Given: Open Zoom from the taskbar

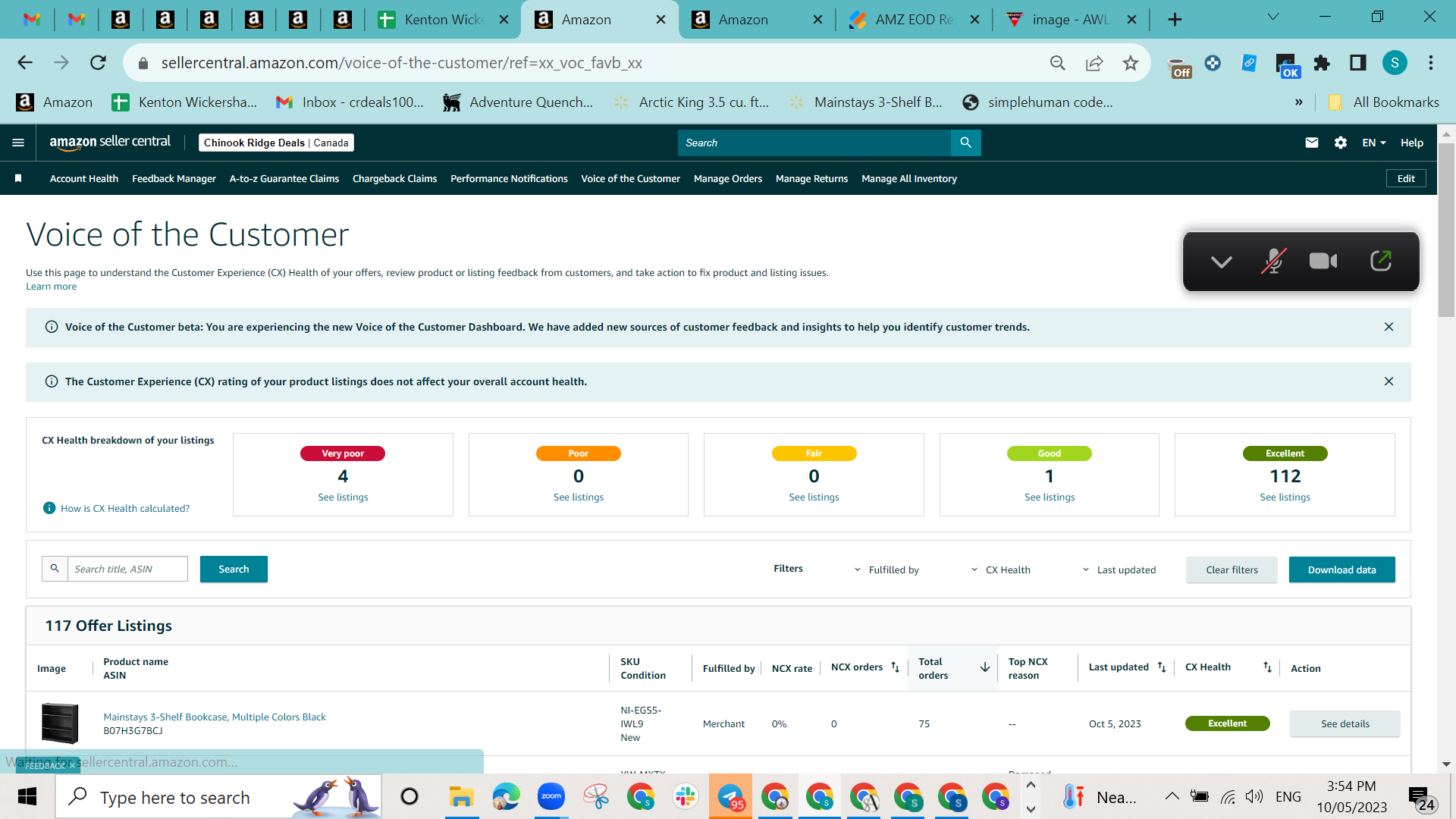Looking at the screenshot, I should [x=551, y=796].
